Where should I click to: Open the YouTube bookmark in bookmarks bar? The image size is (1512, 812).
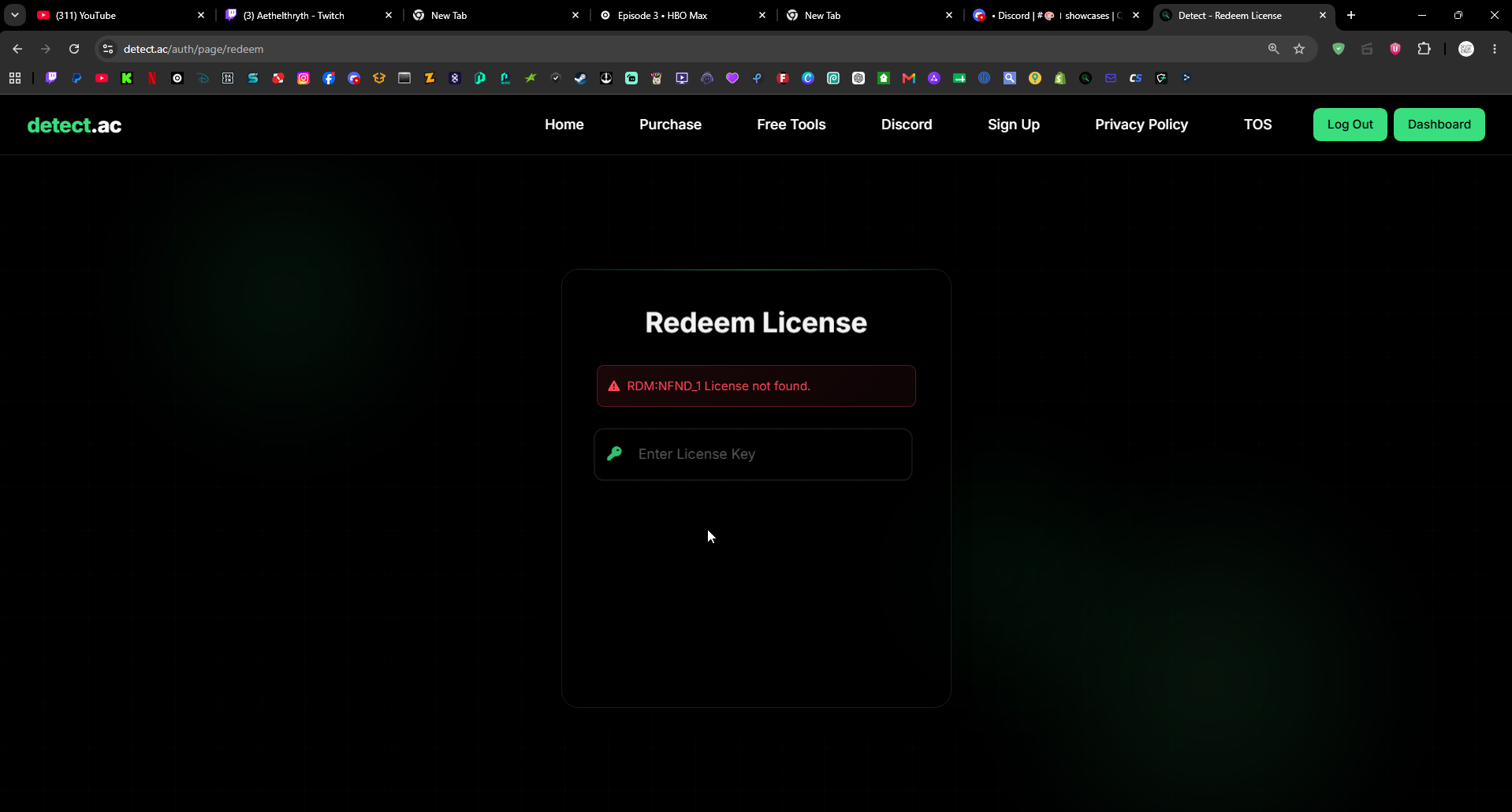click(102, 78)
